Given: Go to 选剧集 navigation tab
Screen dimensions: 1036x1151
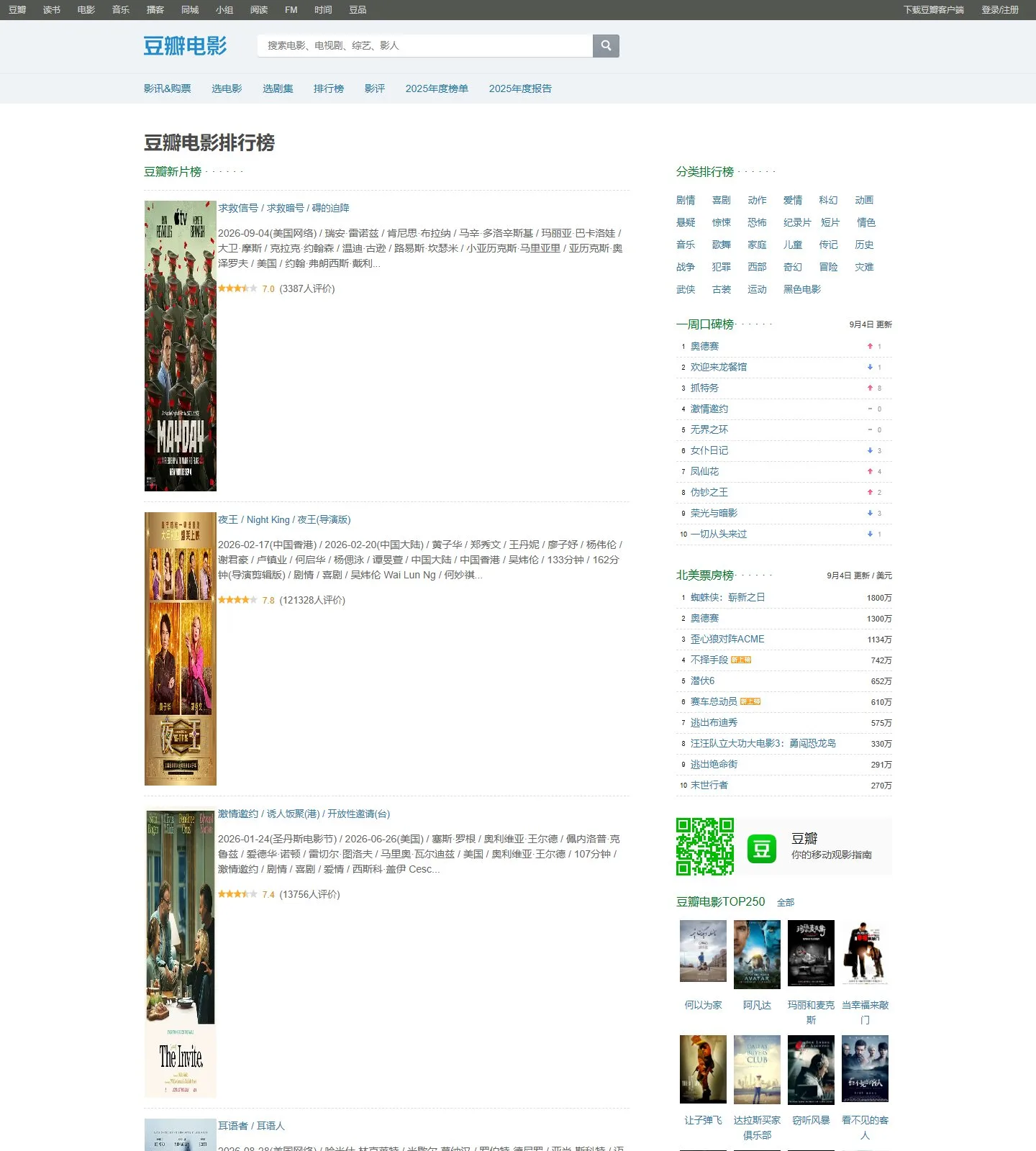Looking at the screenshot, I should [278, 88].
